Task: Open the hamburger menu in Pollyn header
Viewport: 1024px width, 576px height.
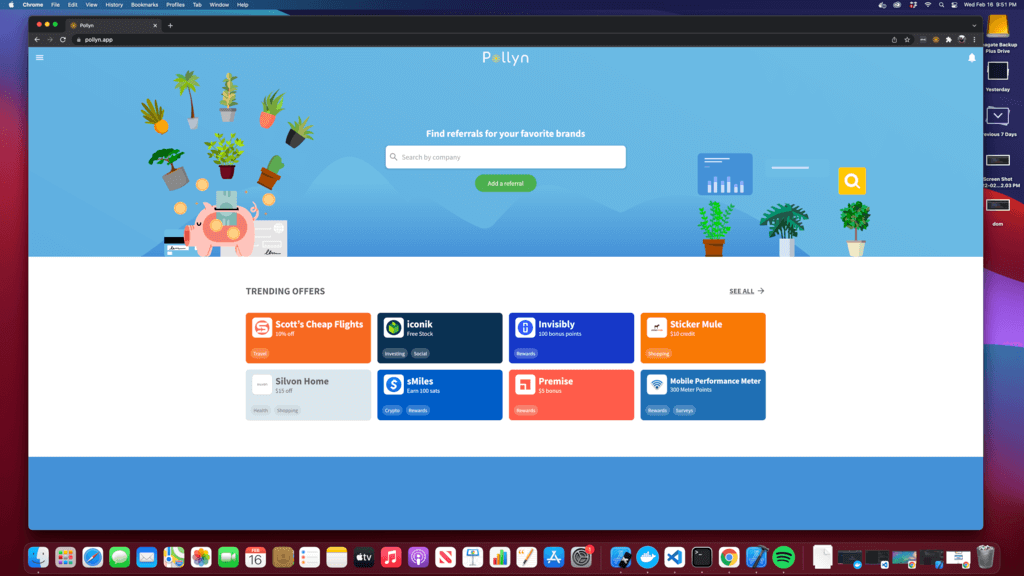Action: pyautogui.click(x=40, y=57)
